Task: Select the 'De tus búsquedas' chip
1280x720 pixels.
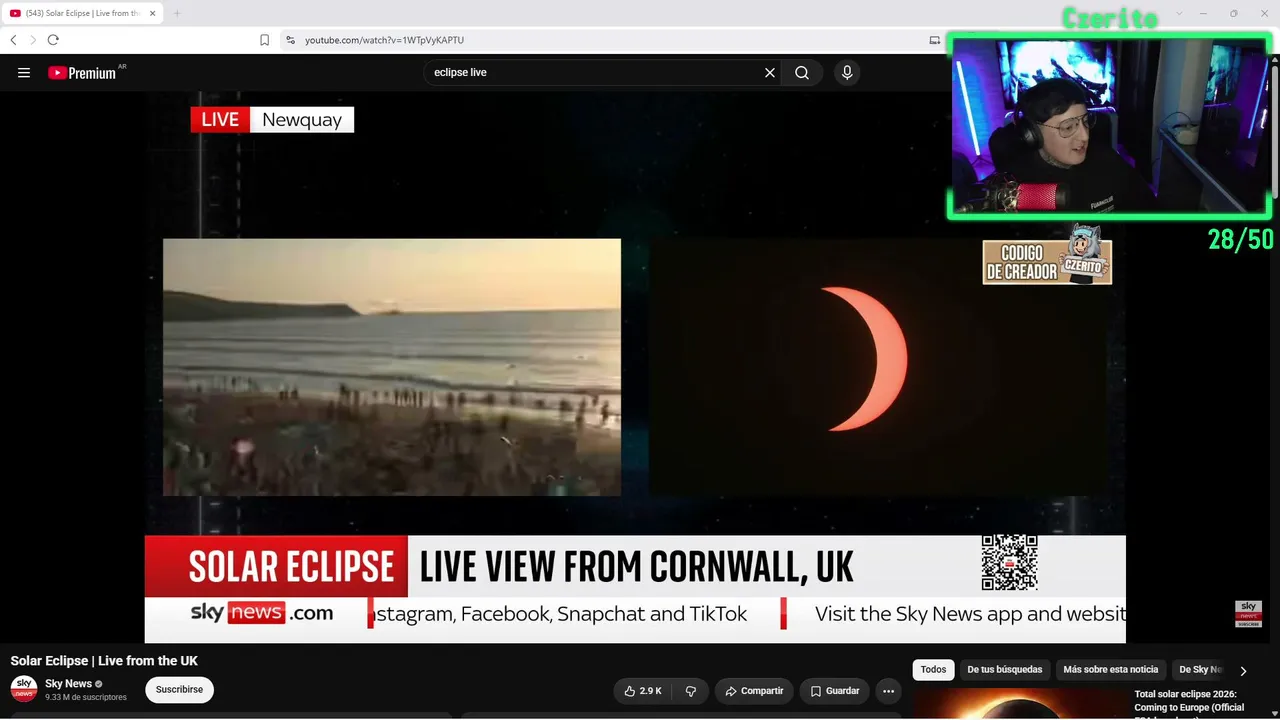Action: pos(1004,670)
